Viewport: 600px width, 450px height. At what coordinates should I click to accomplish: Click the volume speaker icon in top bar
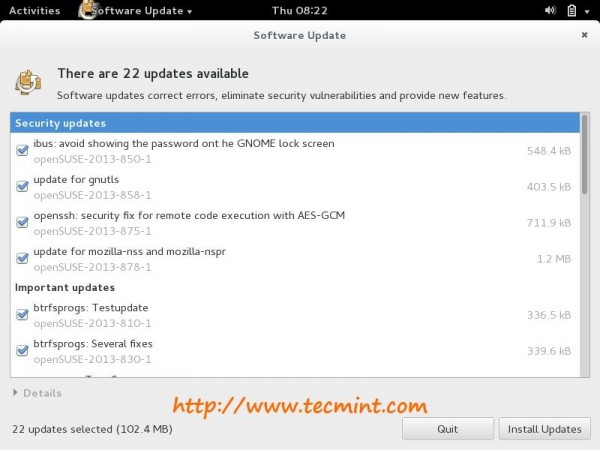tap(550, 11)
